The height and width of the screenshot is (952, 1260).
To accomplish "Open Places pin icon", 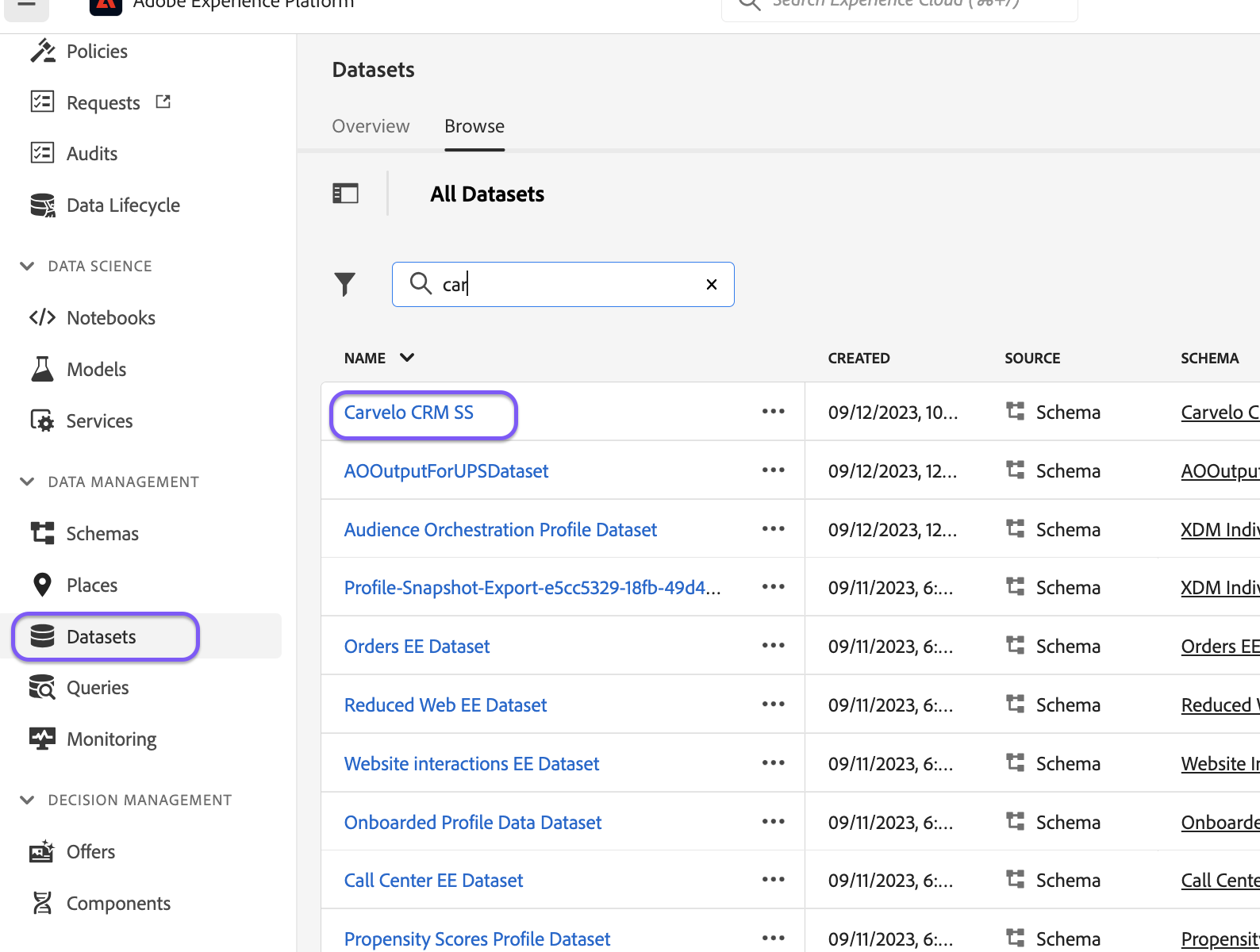I will (x=42, y=585).
